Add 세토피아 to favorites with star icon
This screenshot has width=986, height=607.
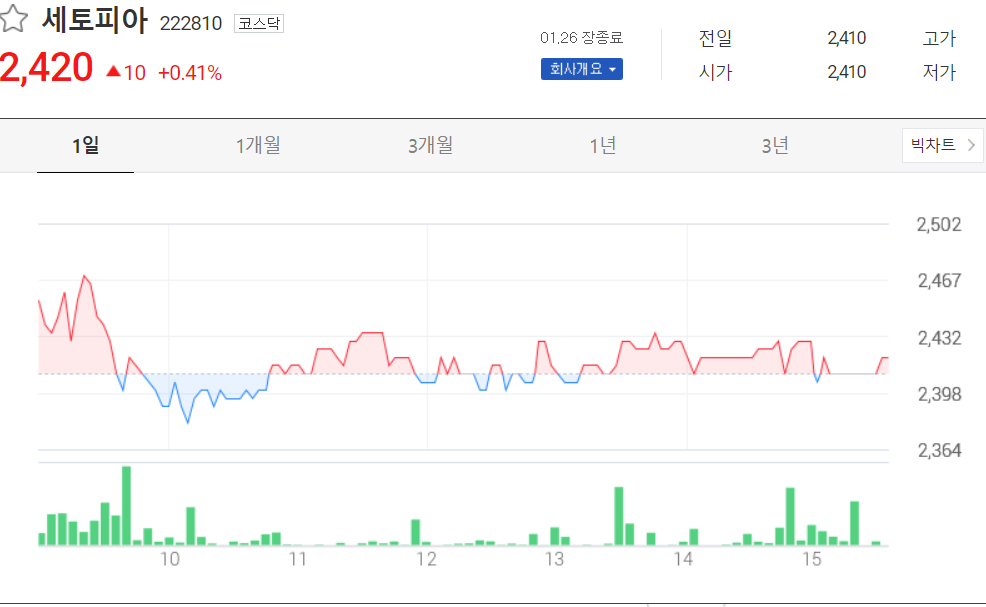[14, 19]
